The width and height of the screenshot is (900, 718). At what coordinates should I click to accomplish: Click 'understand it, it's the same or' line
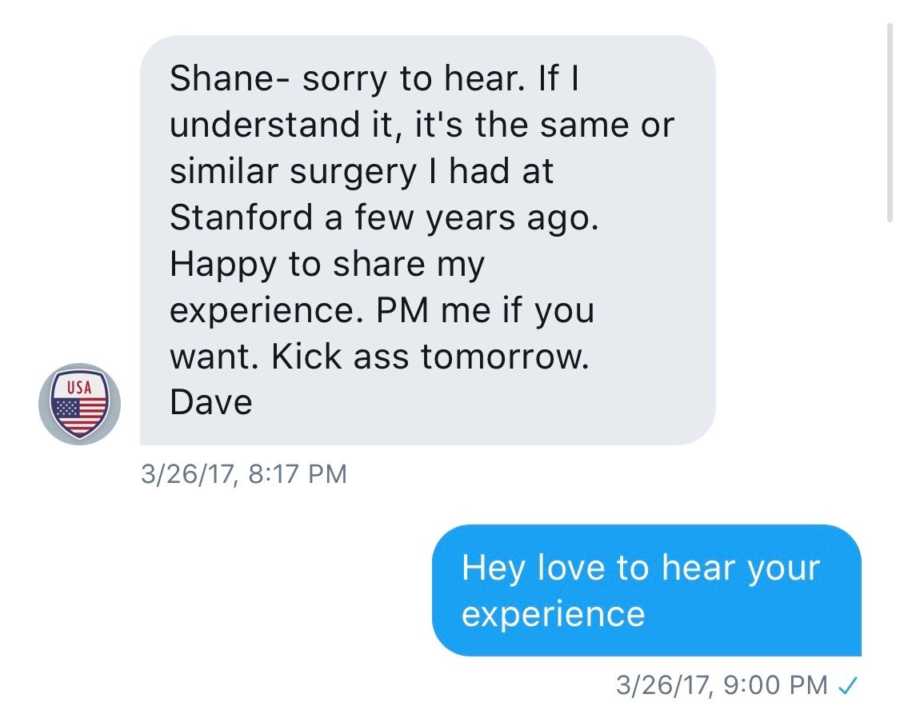pyautogui.click(x=422, y=125)
